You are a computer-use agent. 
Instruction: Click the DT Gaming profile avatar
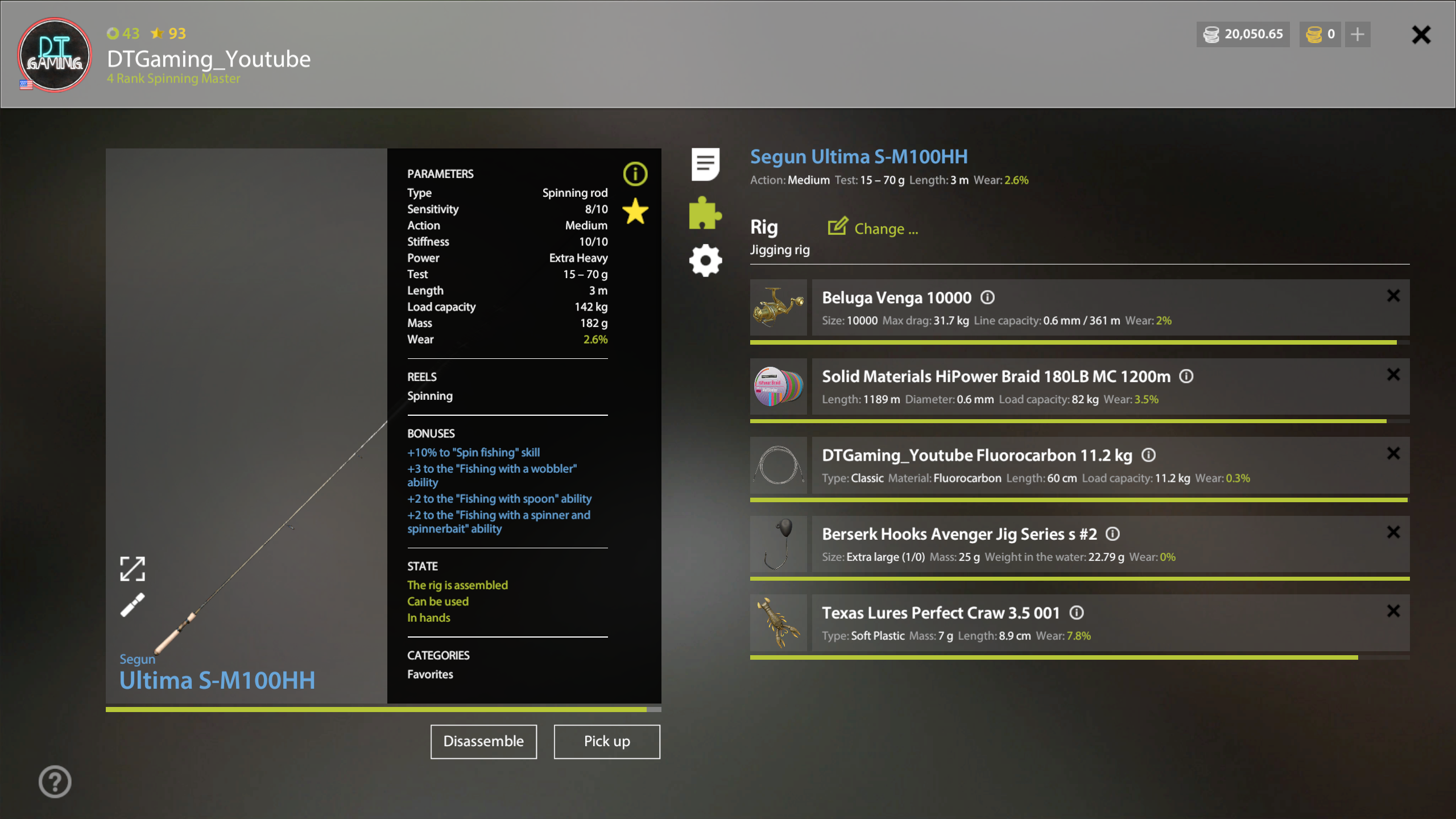[x=55, y=55]
